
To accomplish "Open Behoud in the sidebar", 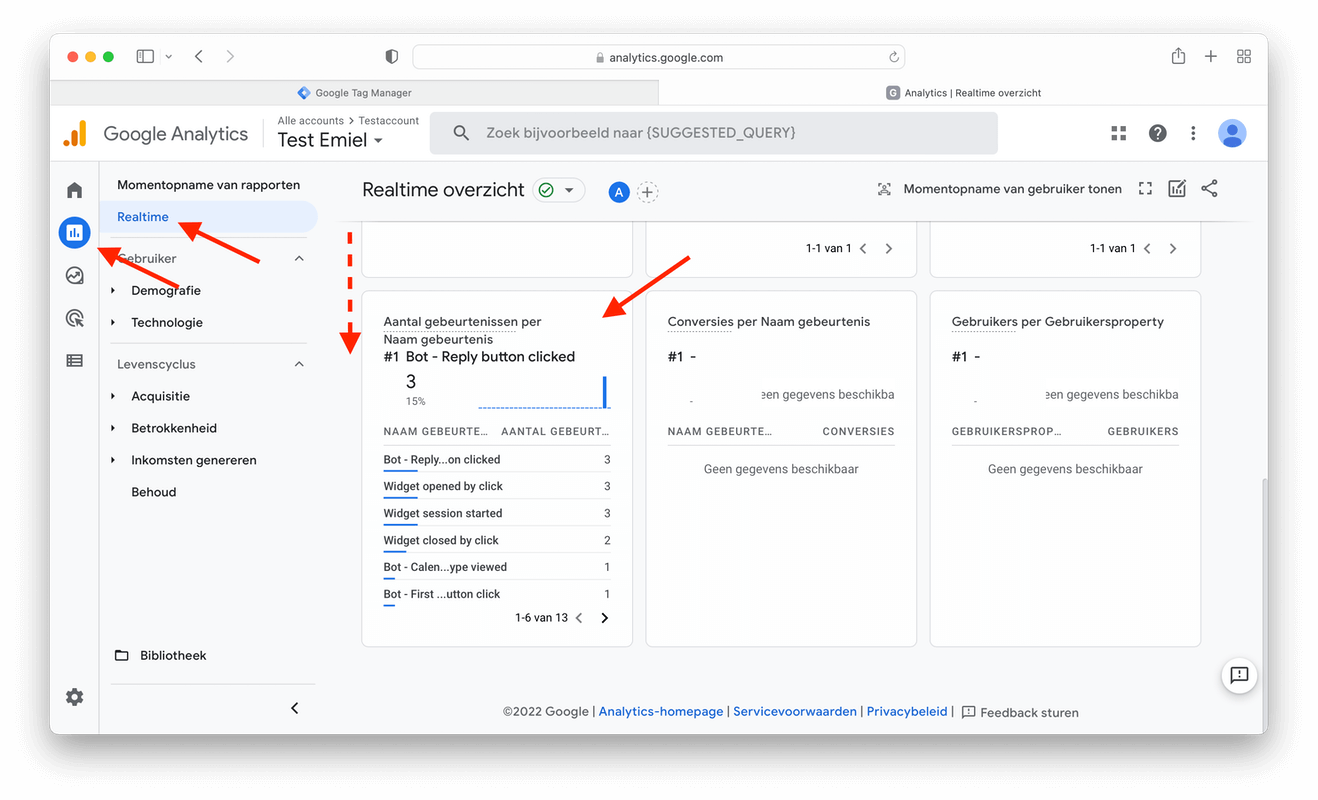I will click(154, 492).
